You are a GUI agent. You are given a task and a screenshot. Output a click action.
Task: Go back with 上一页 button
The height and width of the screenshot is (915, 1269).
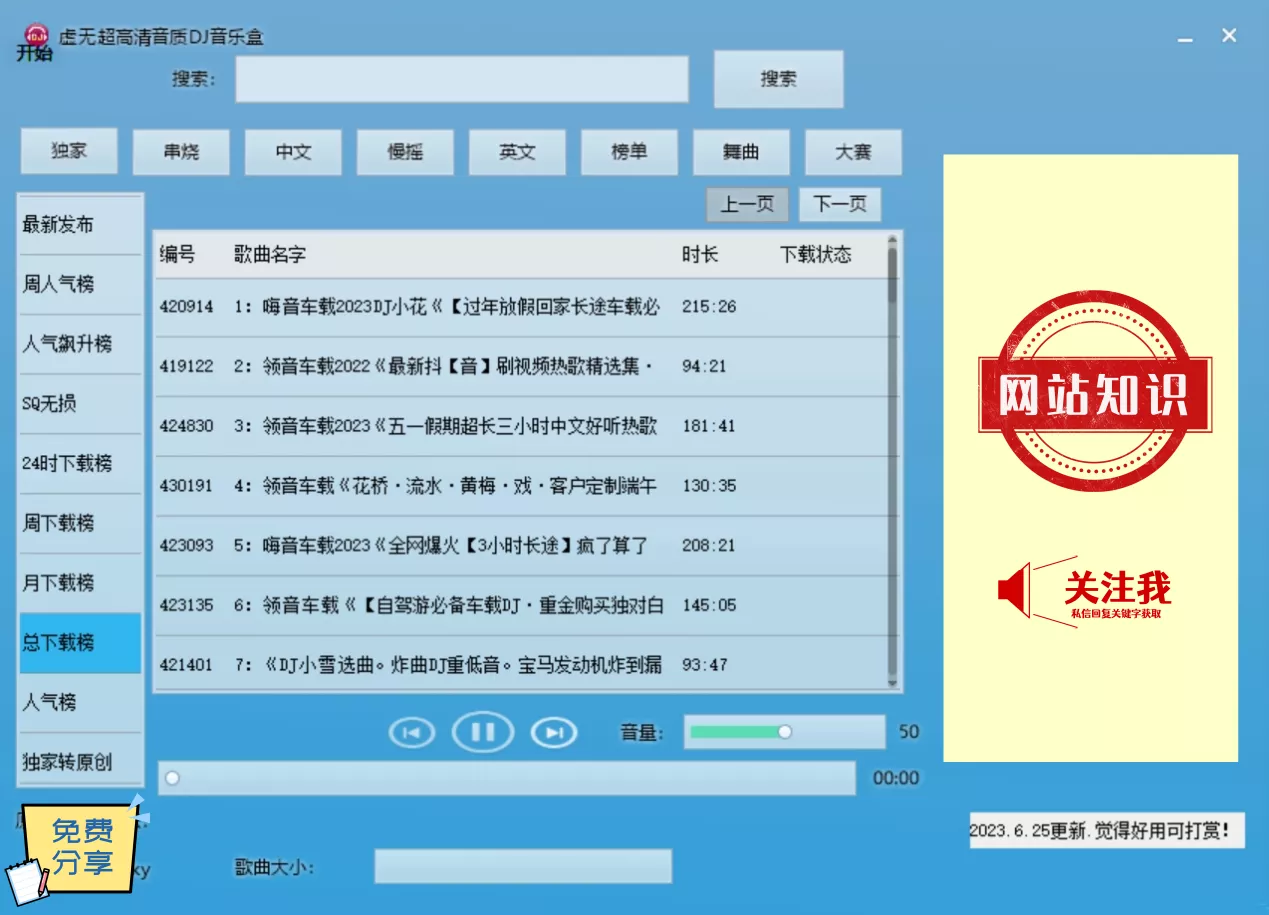[x=747, y=205]
